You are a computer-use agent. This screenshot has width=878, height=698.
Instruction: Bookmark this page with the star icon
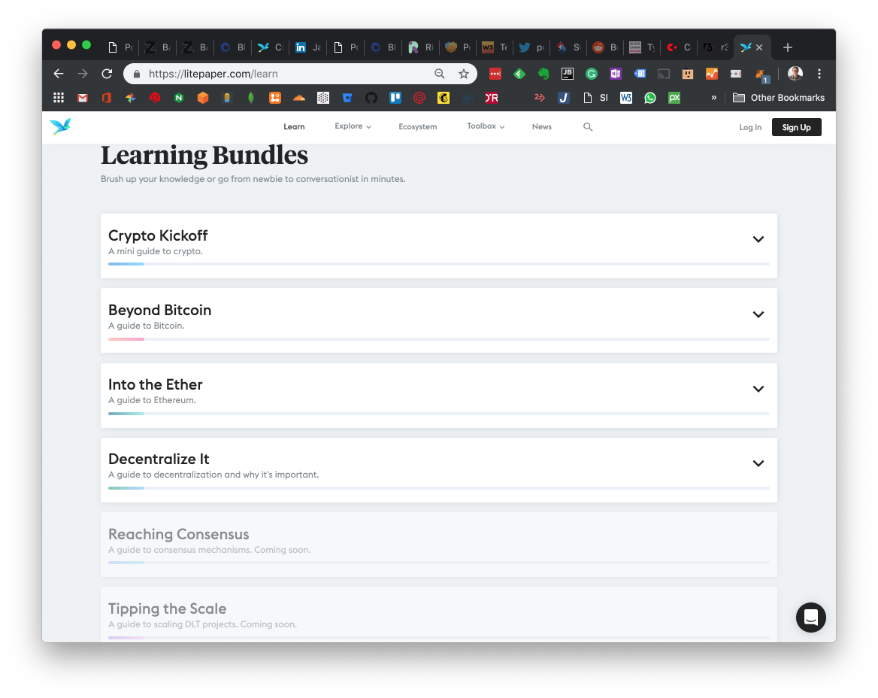[464, 74]
